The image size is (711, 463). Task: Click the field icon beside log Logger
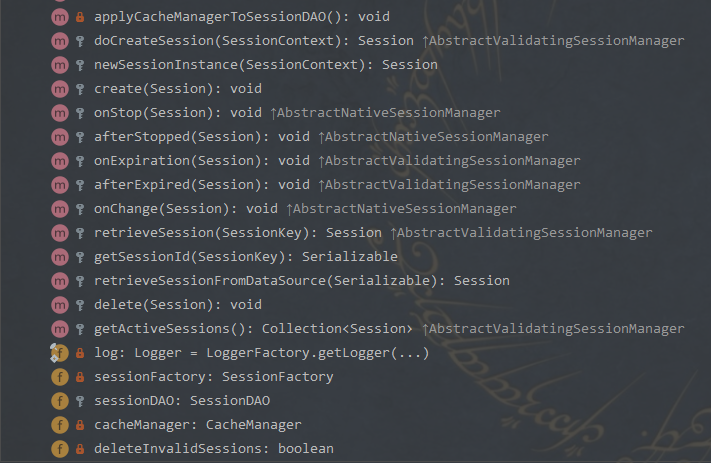(60, 353)
